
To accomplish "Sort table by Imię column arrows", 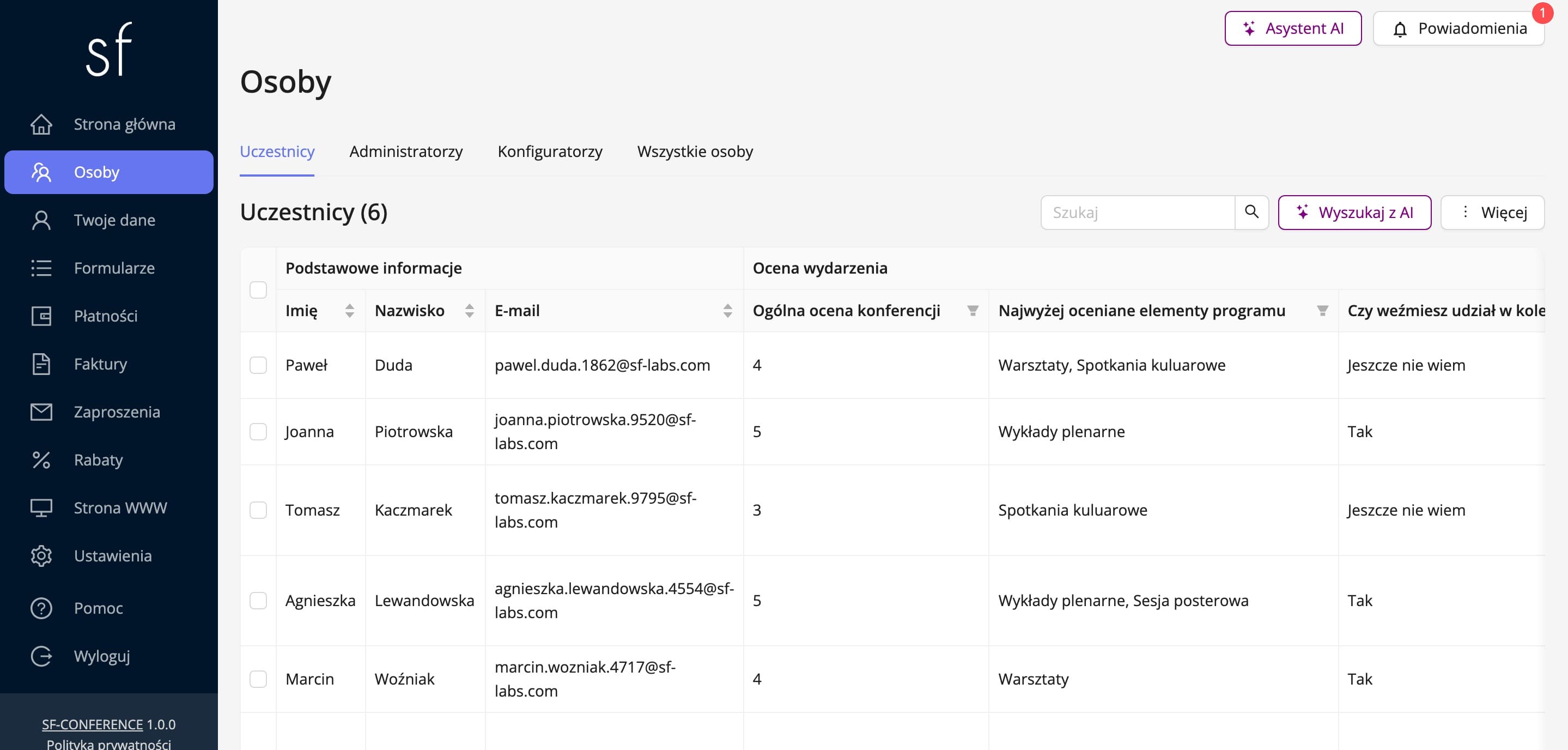I will pyautogui.click(x=349, y=311).
